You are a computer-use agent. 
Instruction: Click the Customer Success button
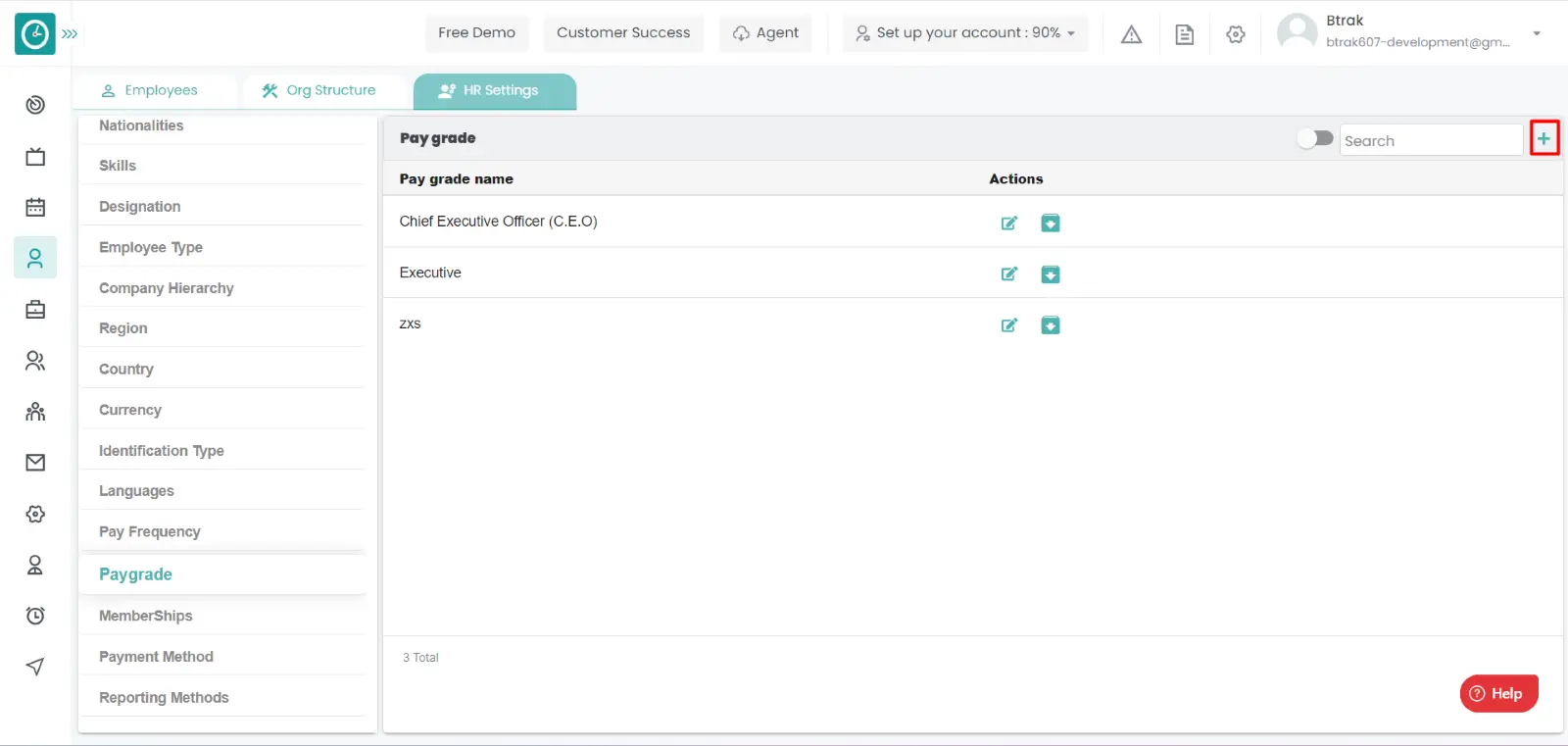623,33
